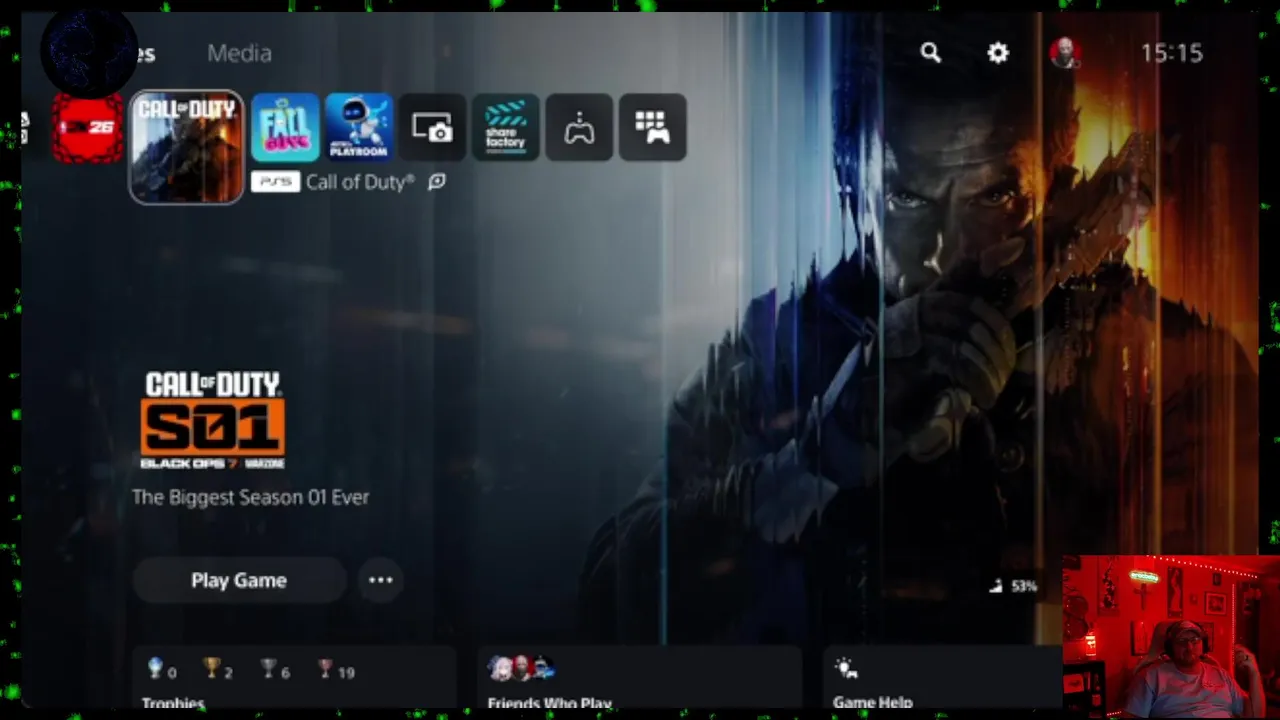The image size is (1280, 720).
Task: Click The Biggest Season 01 Ever text
Action: point(251,497)
